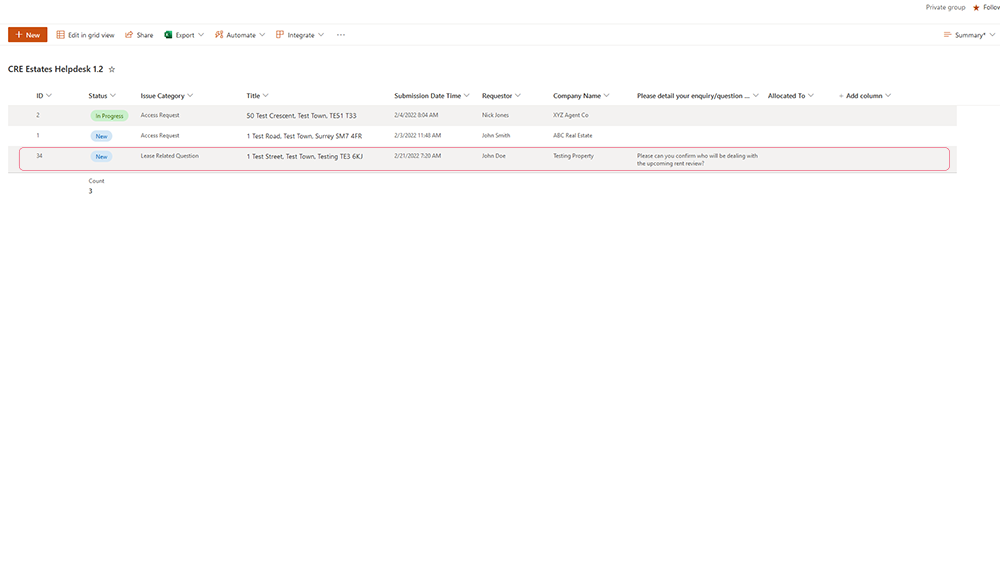The image size is (1000, 562).
Task: Open the Company Name column header menu
Action: (581, 96)
